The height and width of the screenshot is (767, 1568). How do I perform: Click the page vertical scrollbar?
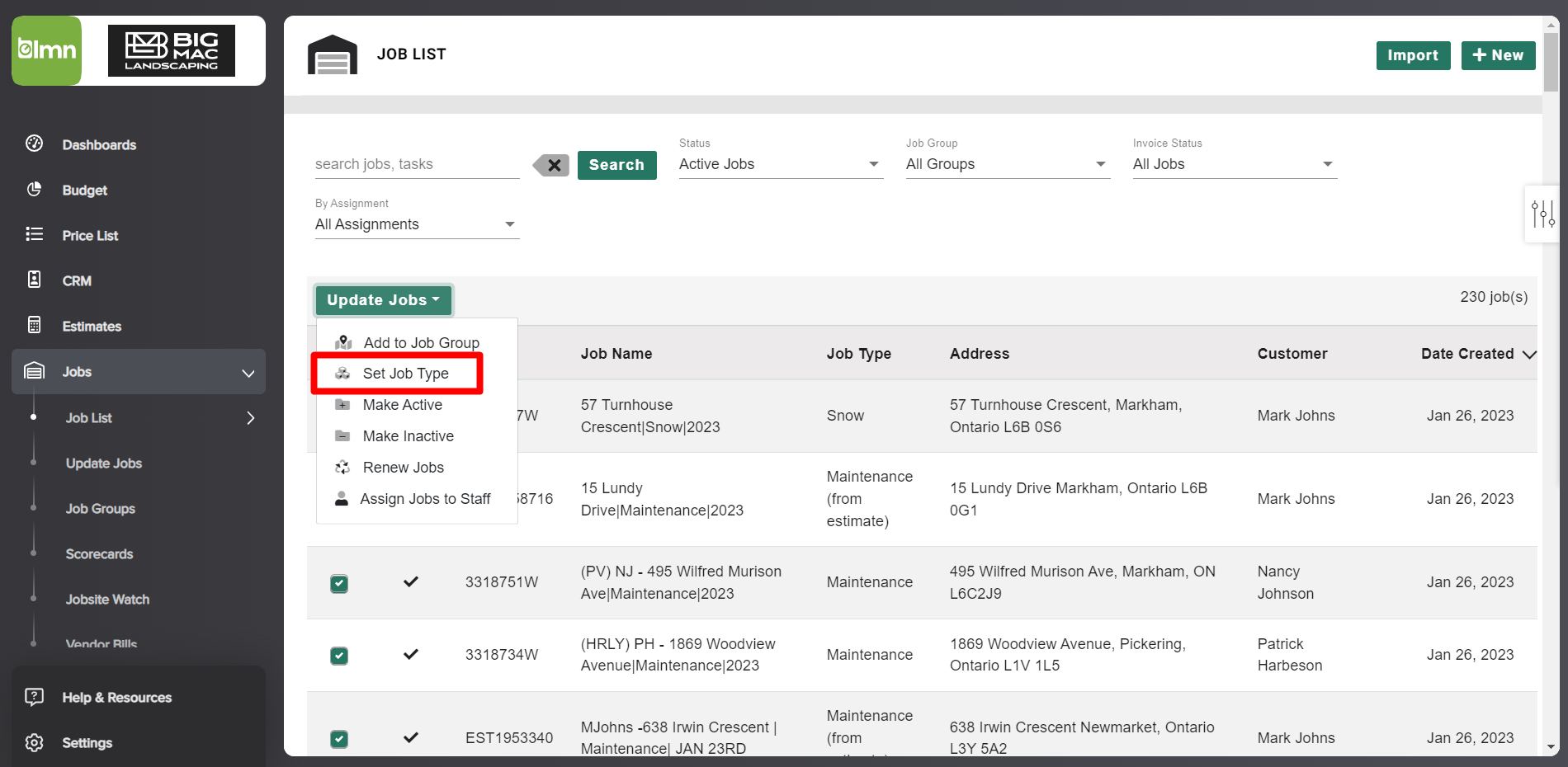(x=1551, y=64)
